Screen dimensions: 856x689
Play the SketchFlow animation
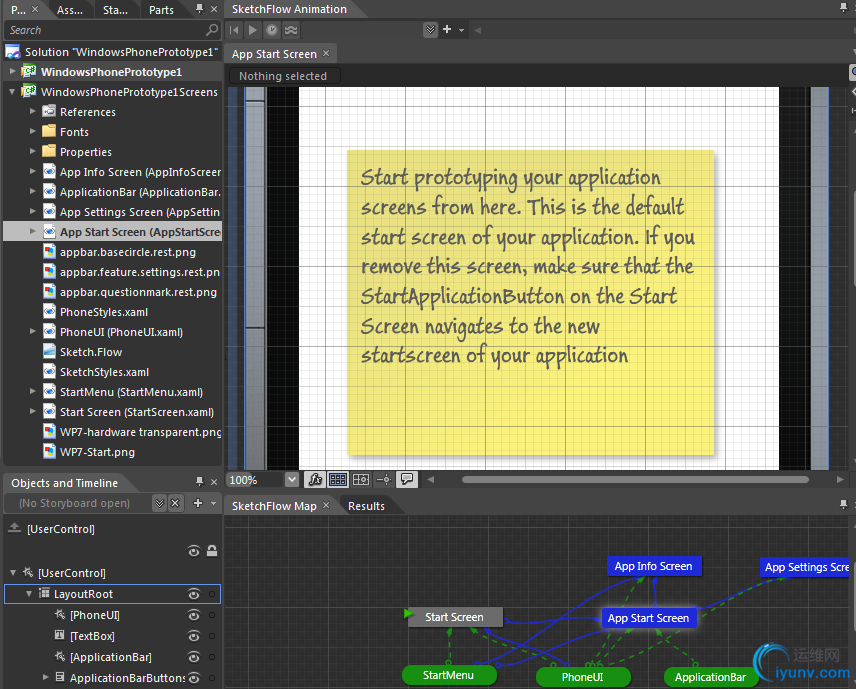253,30
